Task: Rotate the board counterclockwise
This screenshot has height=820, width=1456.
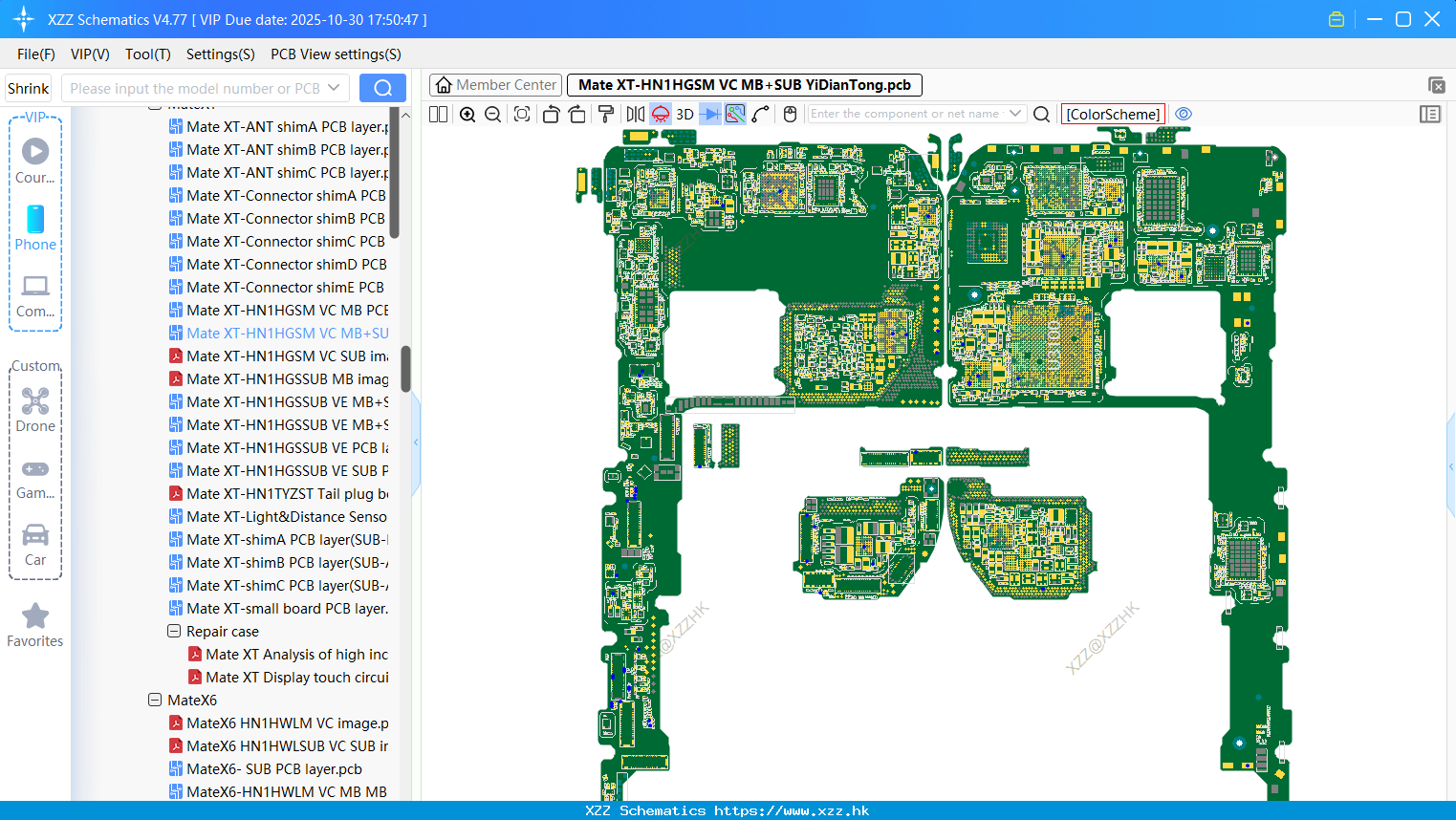Action: click(551, 114)
